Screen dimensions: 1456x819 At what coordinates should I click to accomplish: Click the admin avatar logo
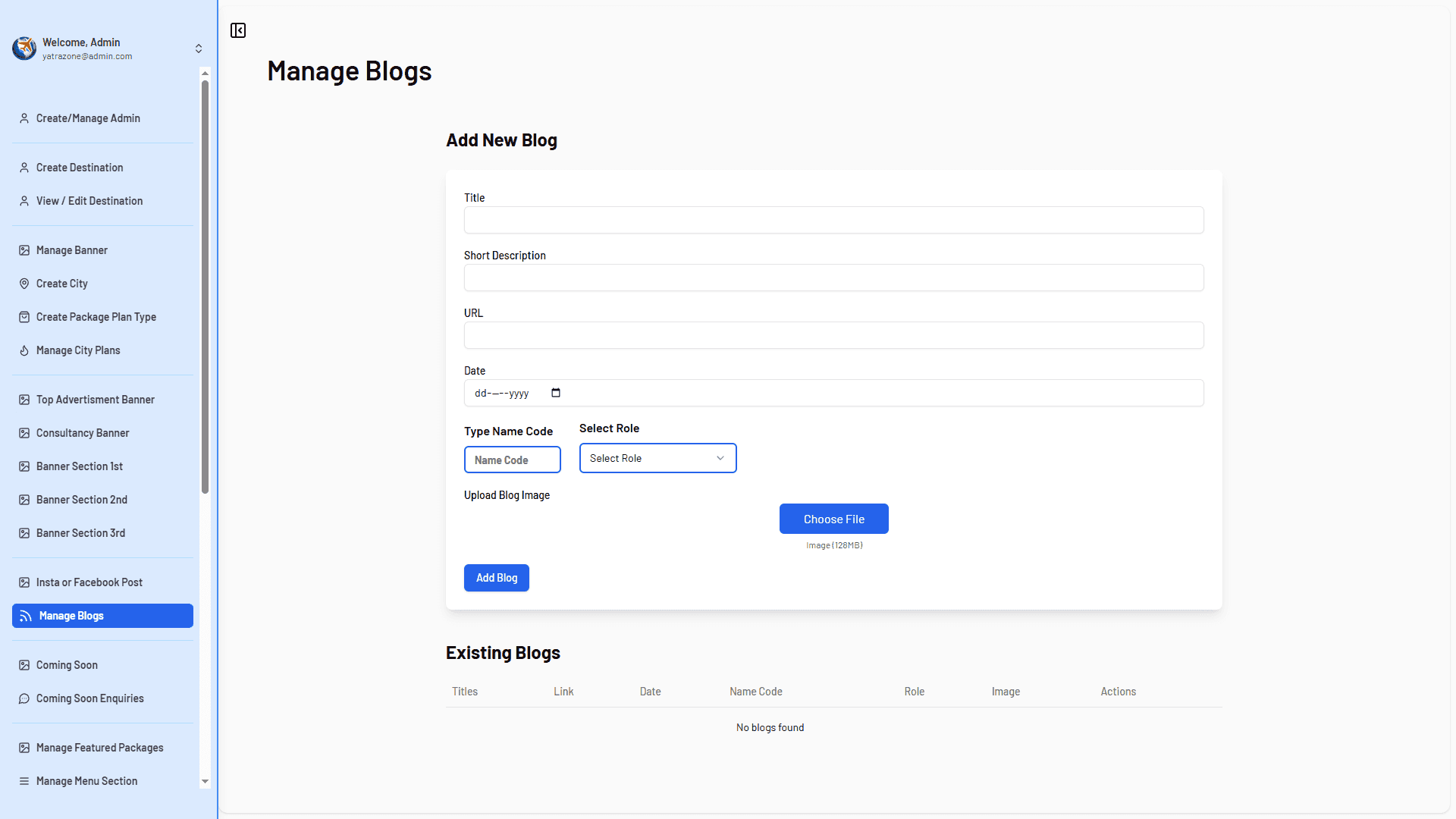click(x=24, y=49)
